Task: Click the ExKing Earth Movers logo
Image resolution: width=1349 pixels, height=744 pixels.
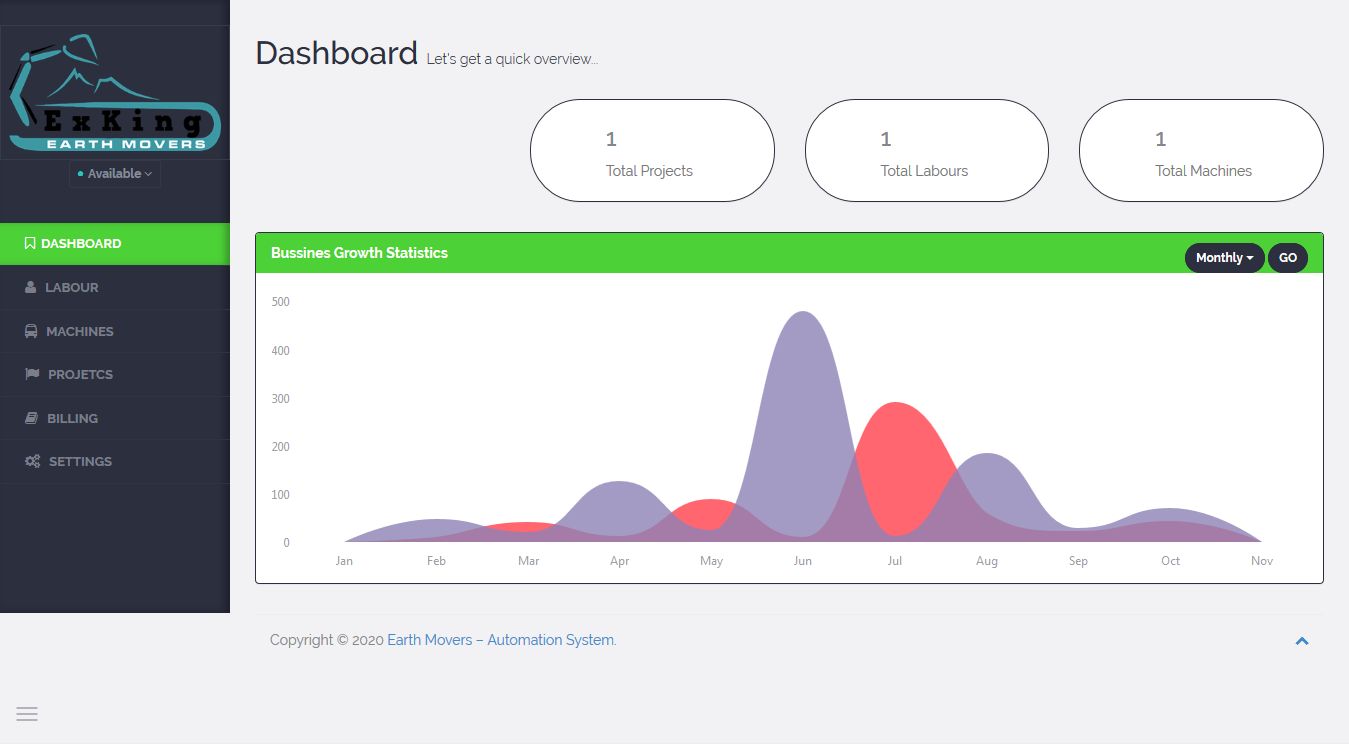Action: coord(115,93)
